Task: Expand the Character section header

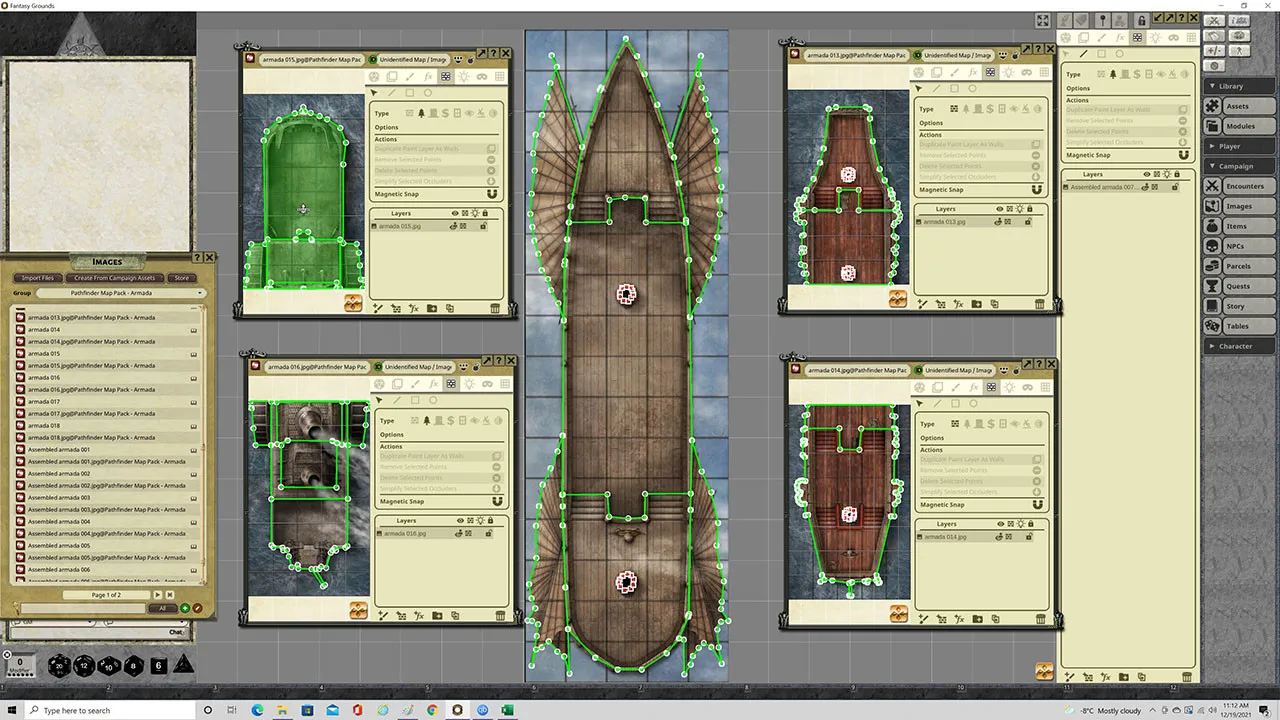Action: coord(1241,346)
